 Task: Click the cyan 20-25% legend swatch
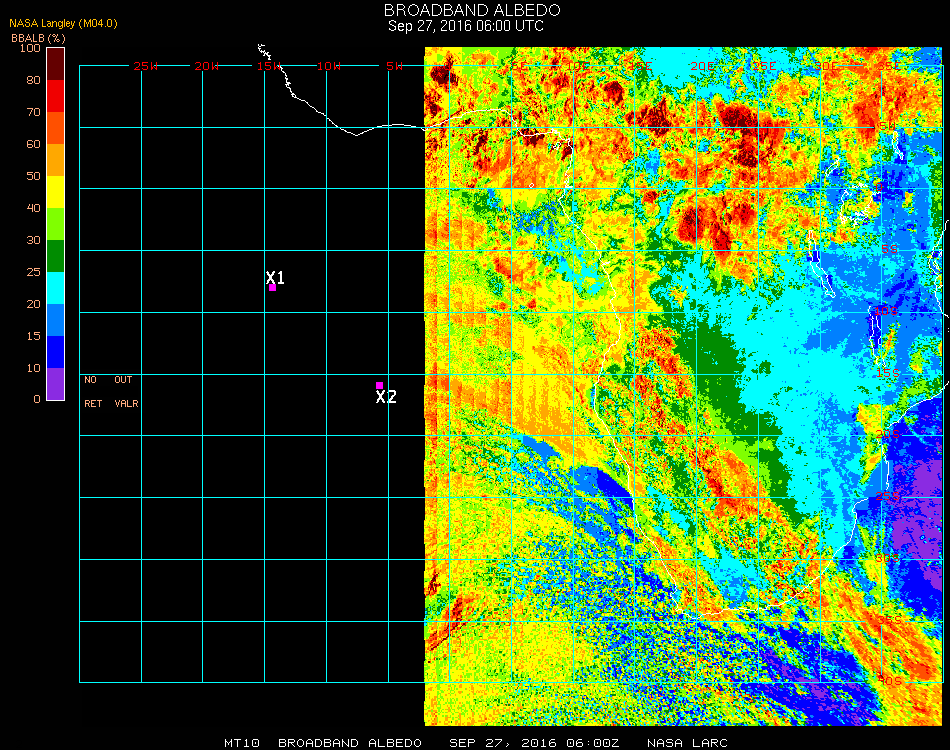coord(55,288)
